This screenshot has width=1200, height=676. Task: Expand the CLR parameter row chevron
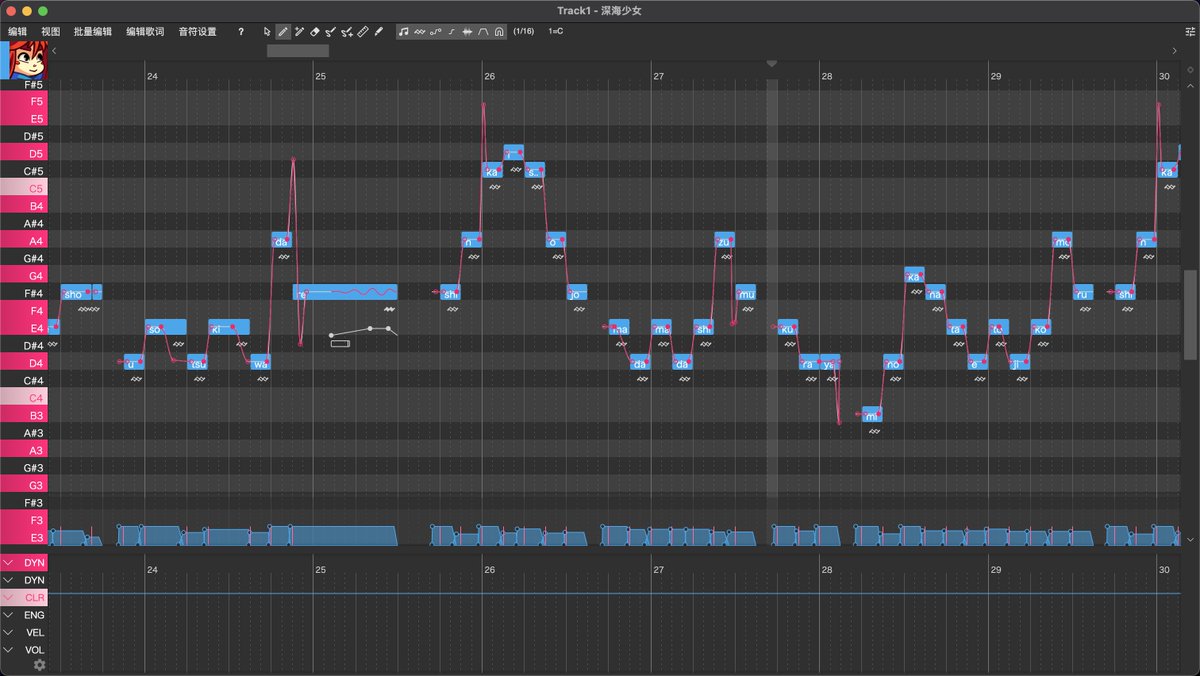click(9, 597)
